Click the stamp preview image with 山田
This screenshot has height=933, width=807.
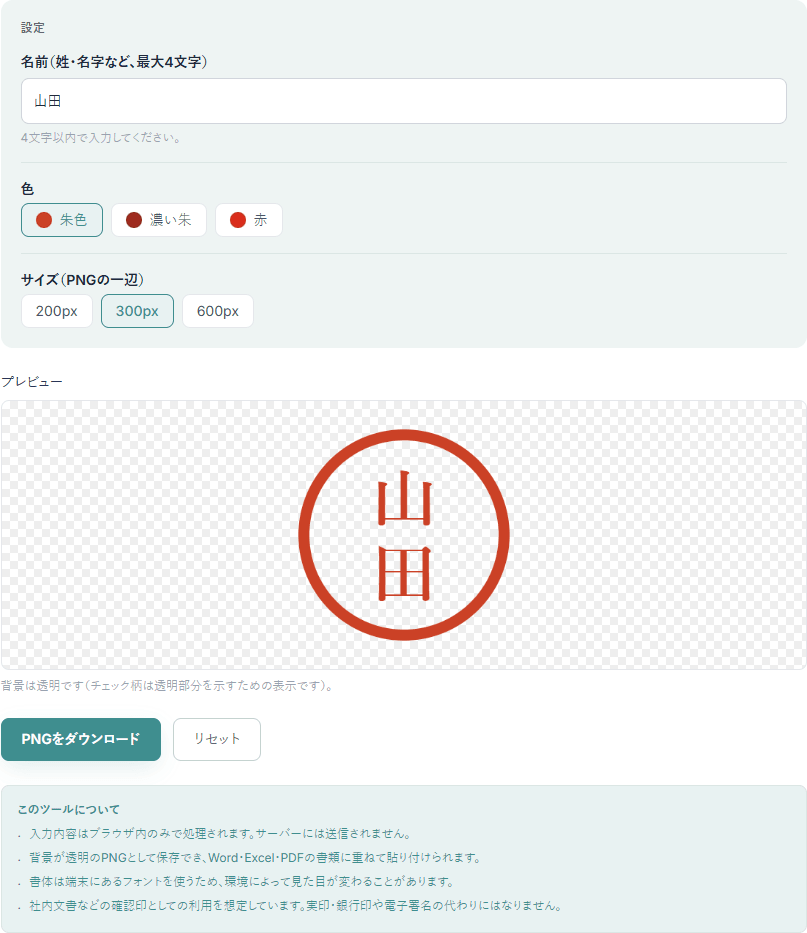pos(404,535)
